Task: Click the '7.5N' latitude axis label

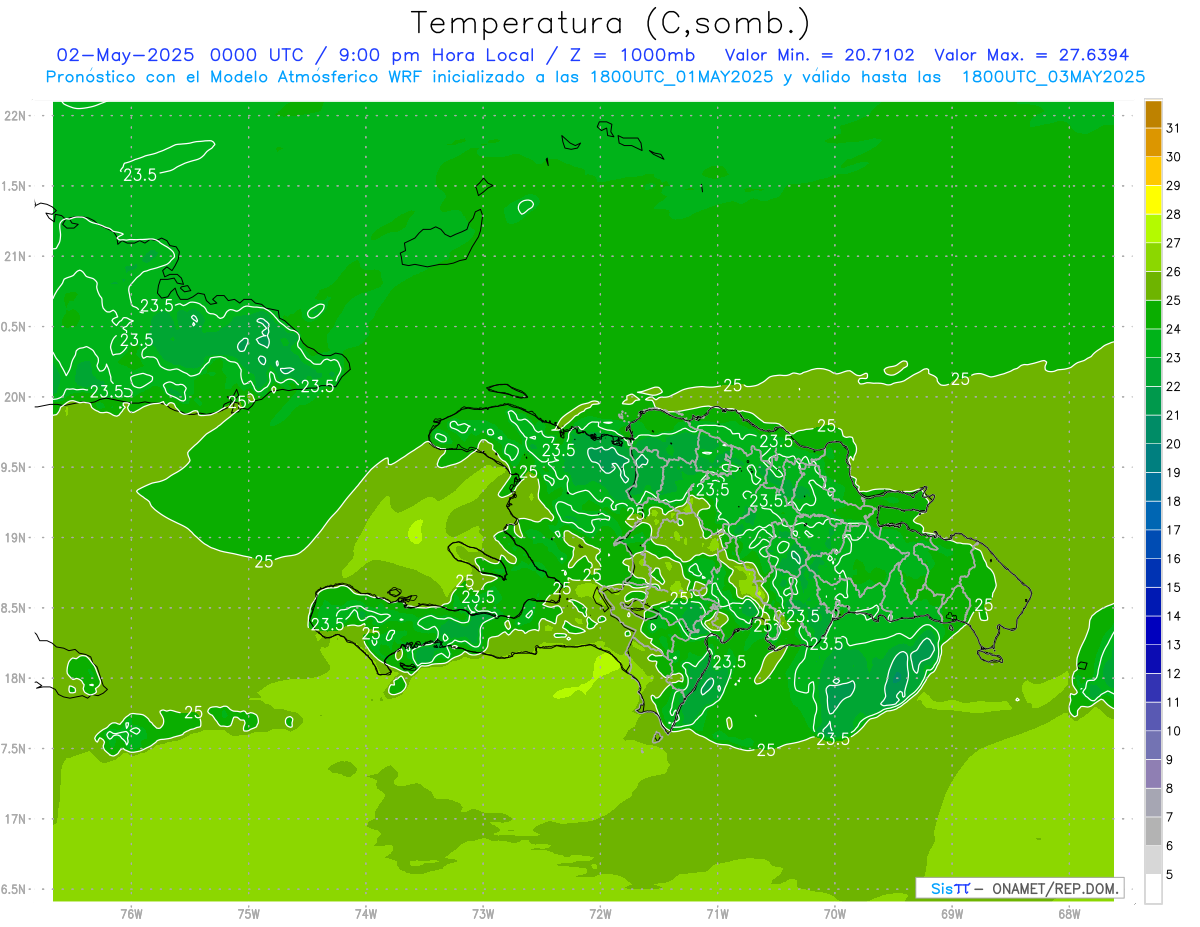Action: (15, 749)
